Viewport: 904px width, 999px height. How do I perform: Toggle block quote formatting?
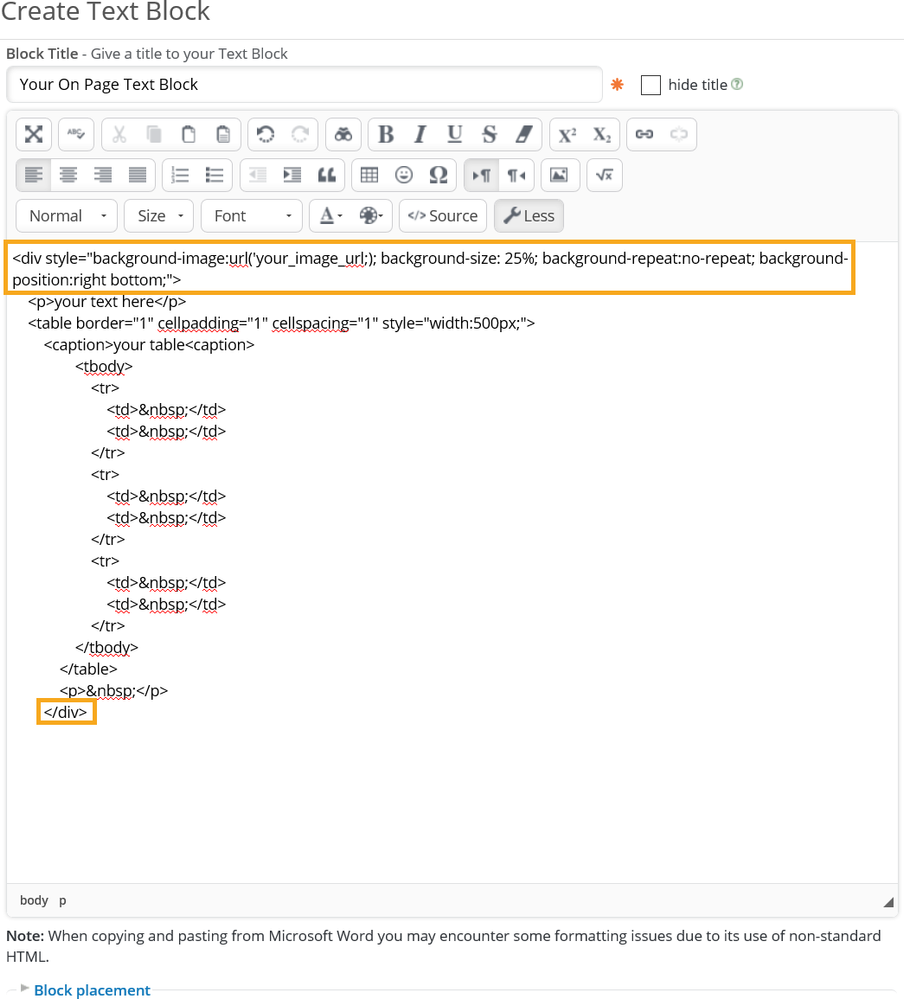pos(326,175)
